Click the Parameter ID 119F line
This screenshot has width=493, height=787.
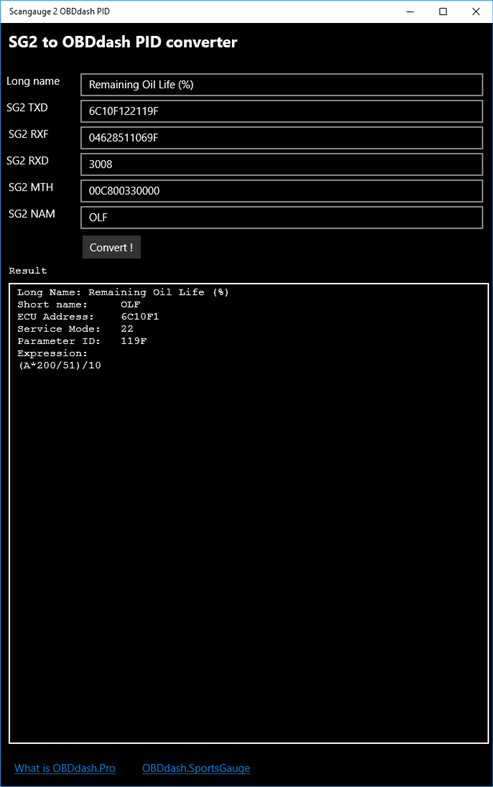click(82, 341)
